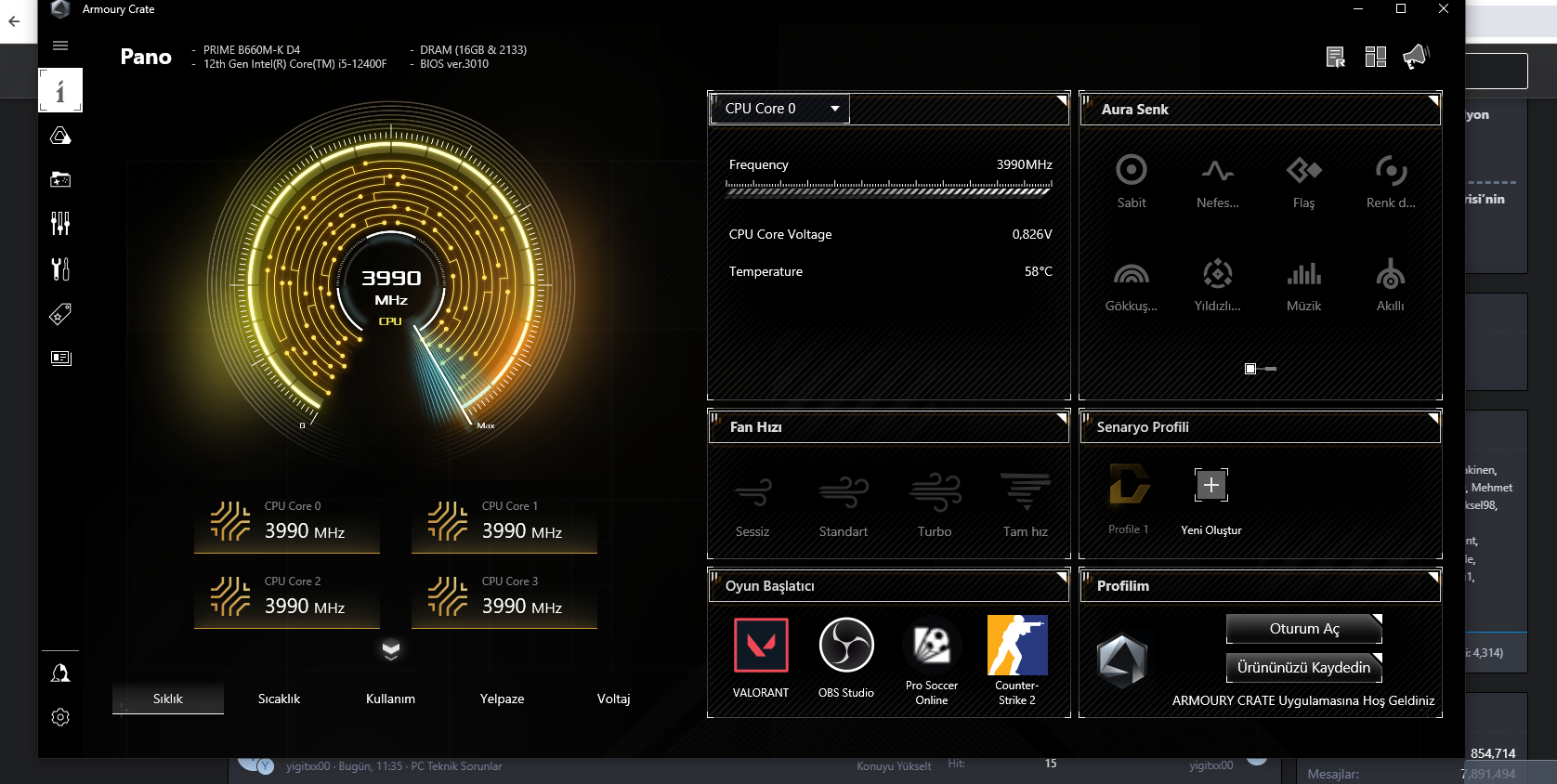
Task: Open the Tools wrench sidebar icon
Action: (60, 268)
